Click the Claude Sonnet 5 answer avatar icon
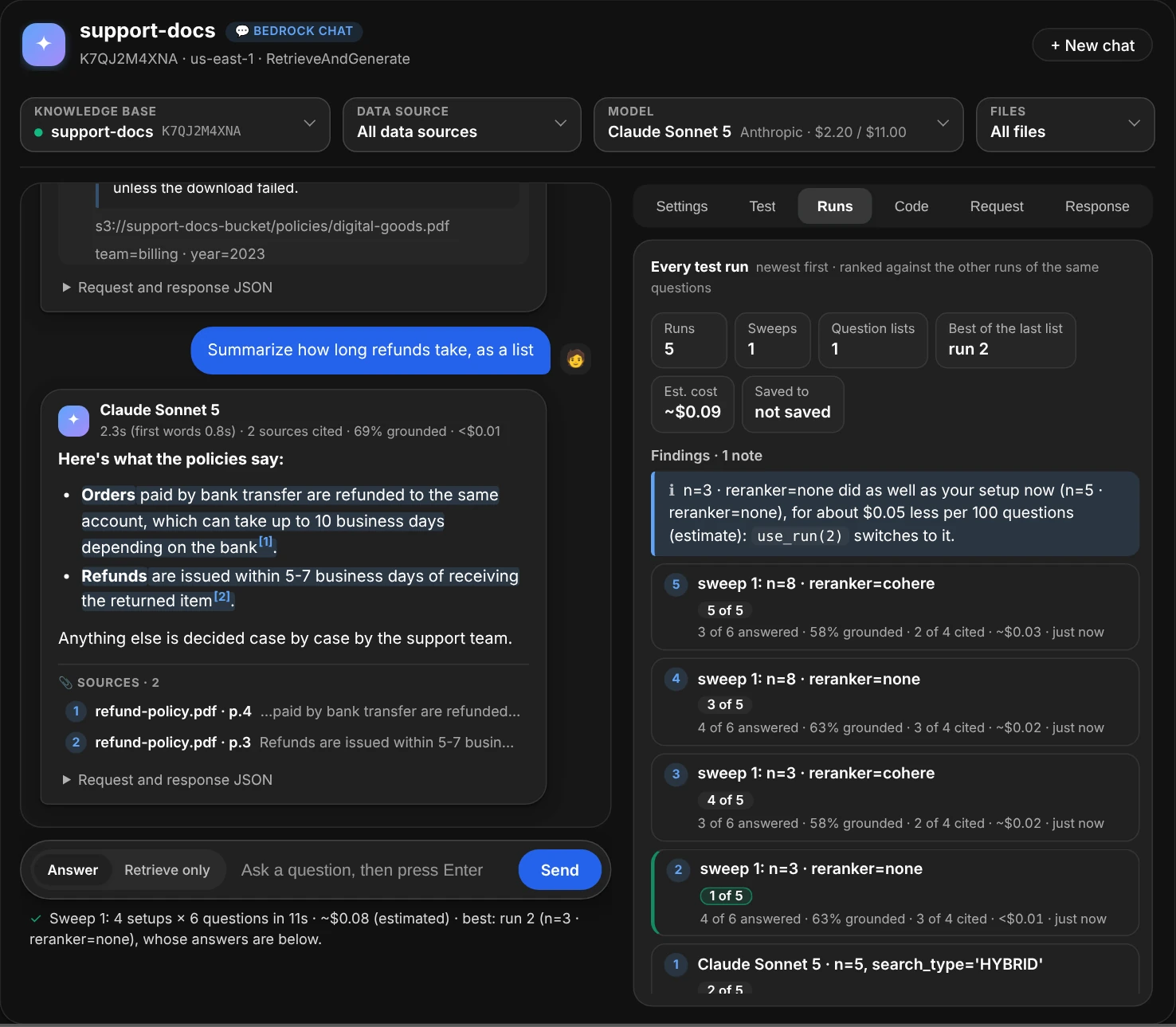The image size is (1176, 1027). point(73,420)
